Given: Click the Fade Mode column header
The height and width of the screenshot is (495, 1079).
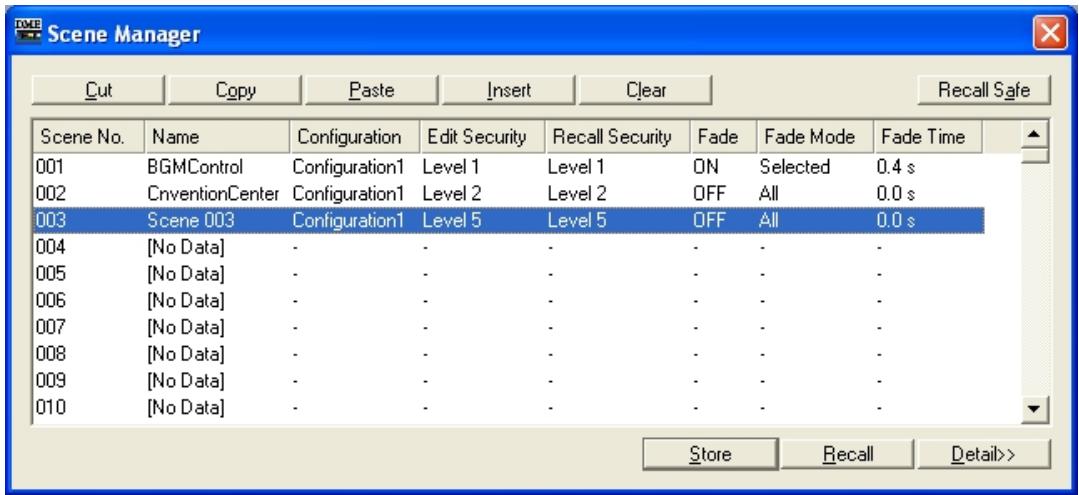Looking at the screenshot, I should click(815, 137).
